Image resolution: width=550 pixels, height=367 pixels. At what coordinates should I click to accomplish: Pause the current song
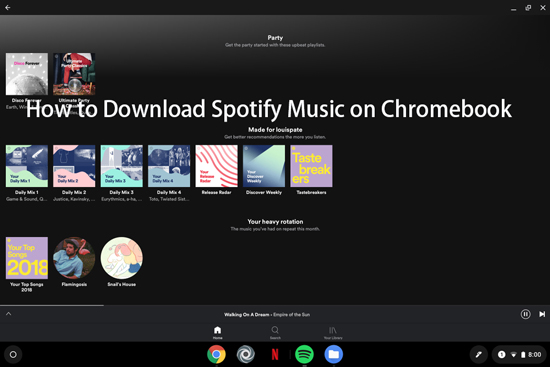click(525, 314)
